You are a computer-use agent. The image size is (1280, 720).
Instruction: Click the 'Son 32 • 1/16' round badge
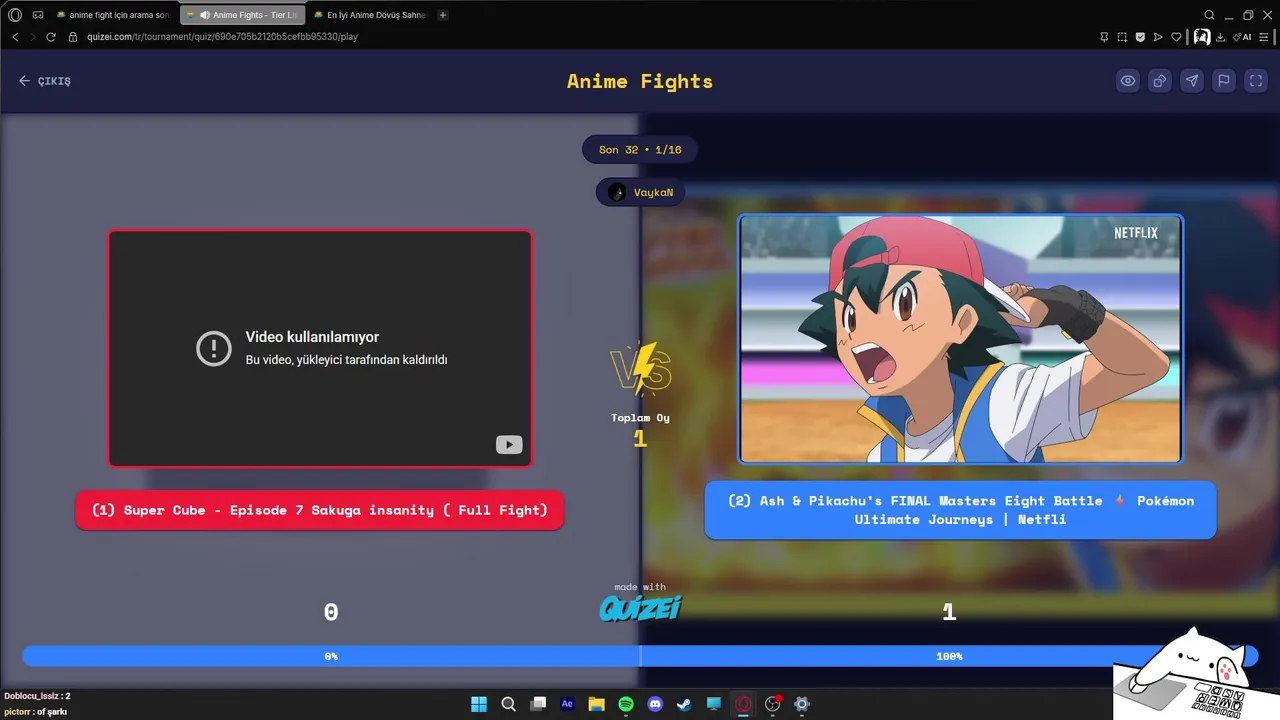640,150
